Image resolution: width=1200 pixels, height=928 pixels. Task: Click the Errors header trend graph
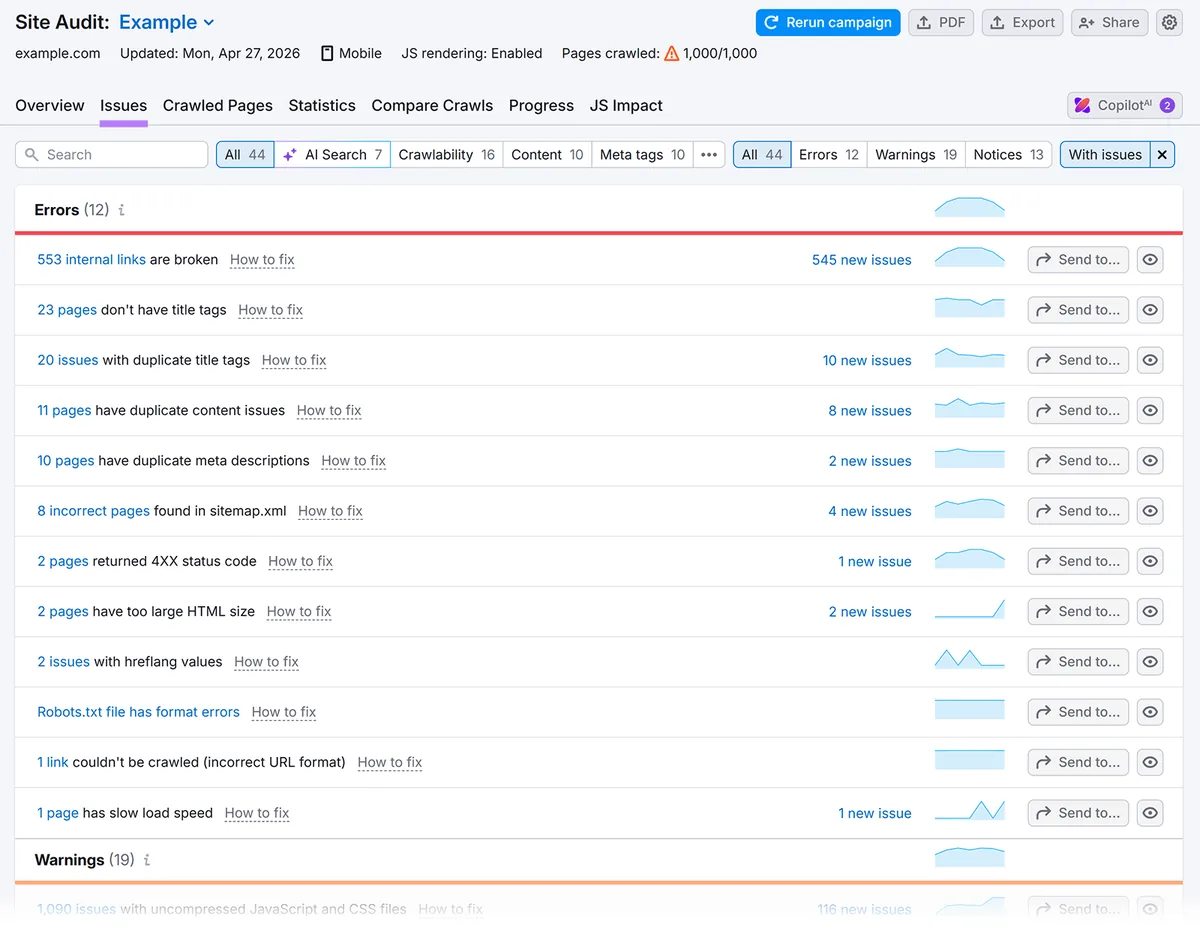pos(969,207)
